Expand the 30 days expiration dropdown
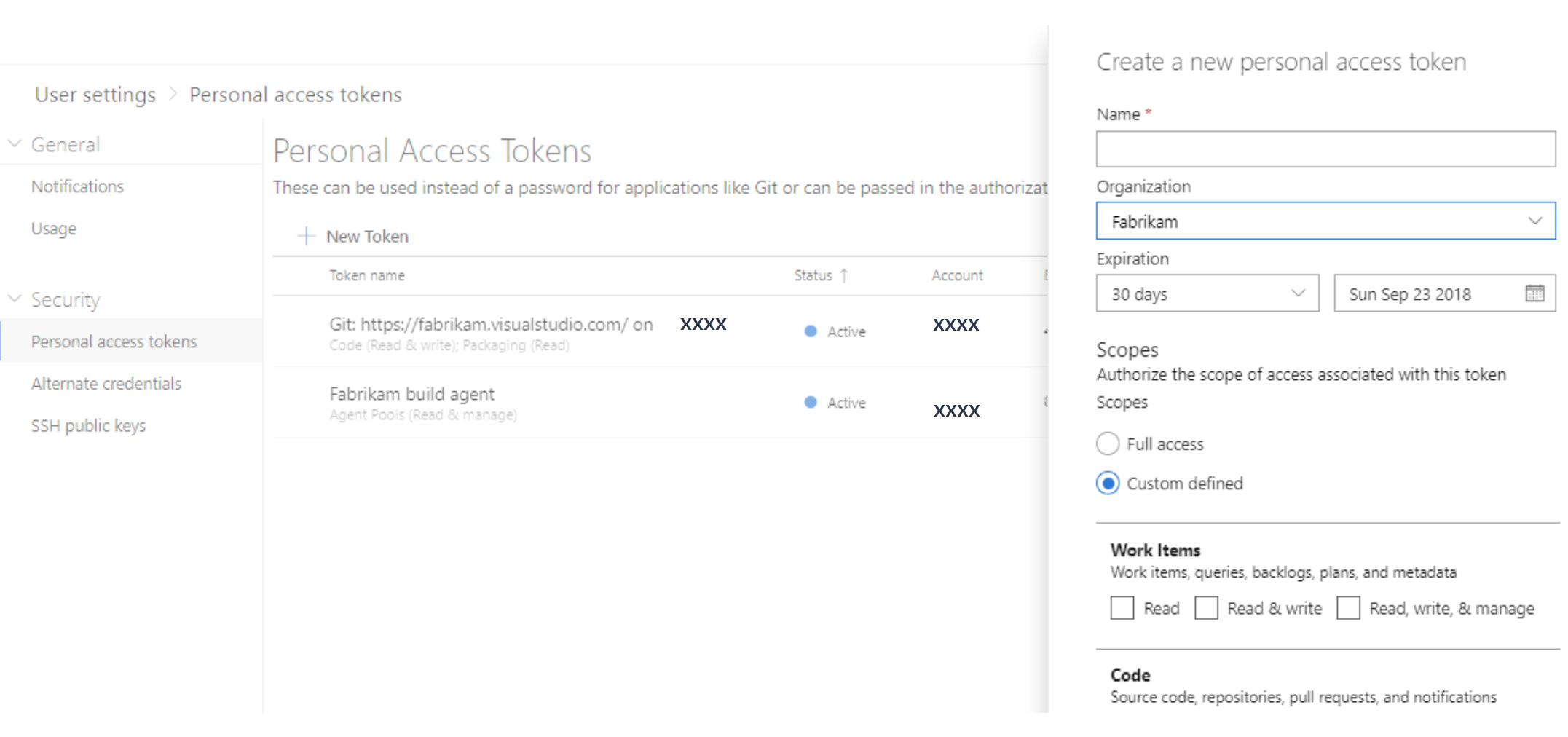Viewport: 1568px width, 737px height. (1207, 293)
